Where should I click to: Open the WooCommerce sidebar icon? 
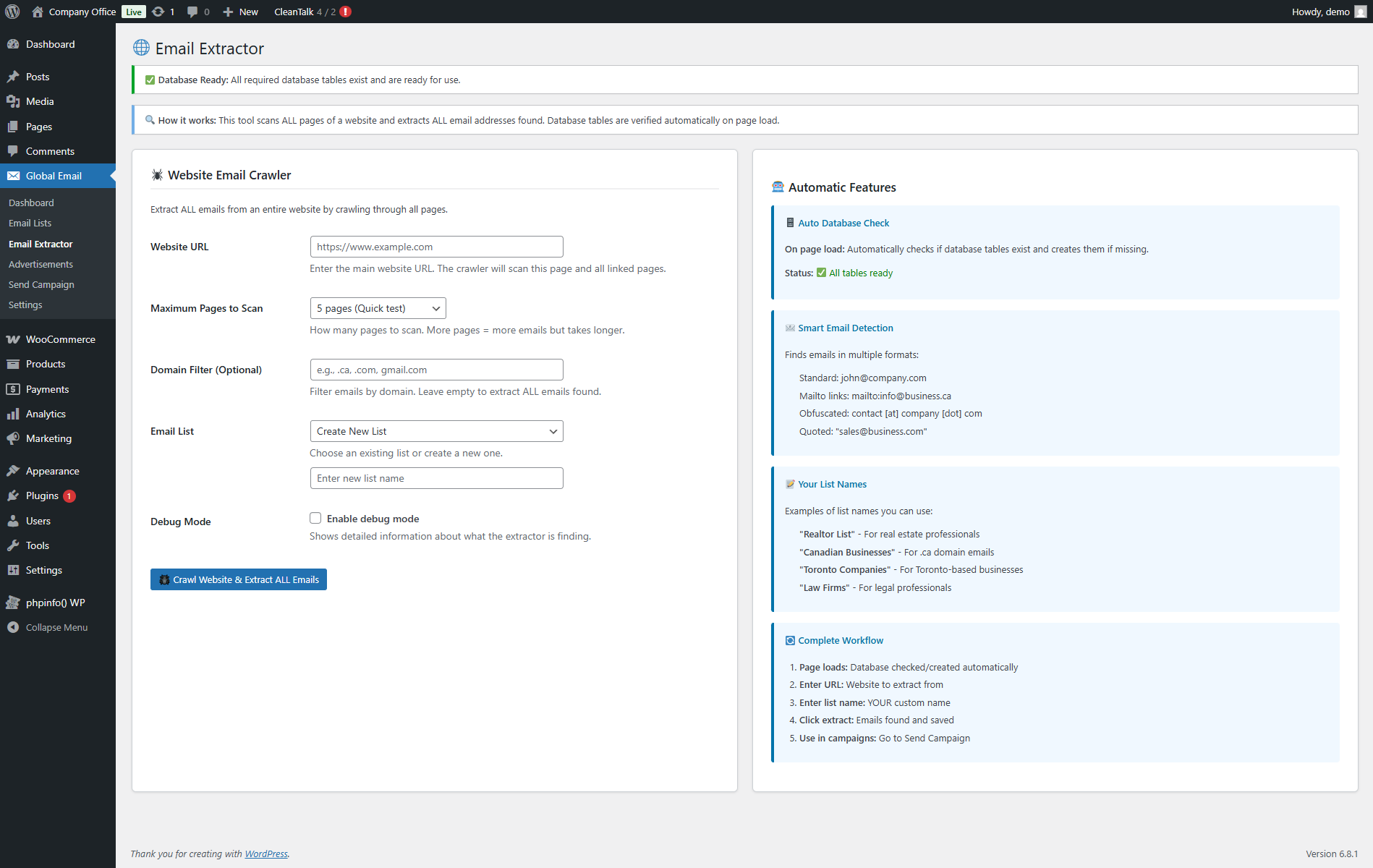13,339
